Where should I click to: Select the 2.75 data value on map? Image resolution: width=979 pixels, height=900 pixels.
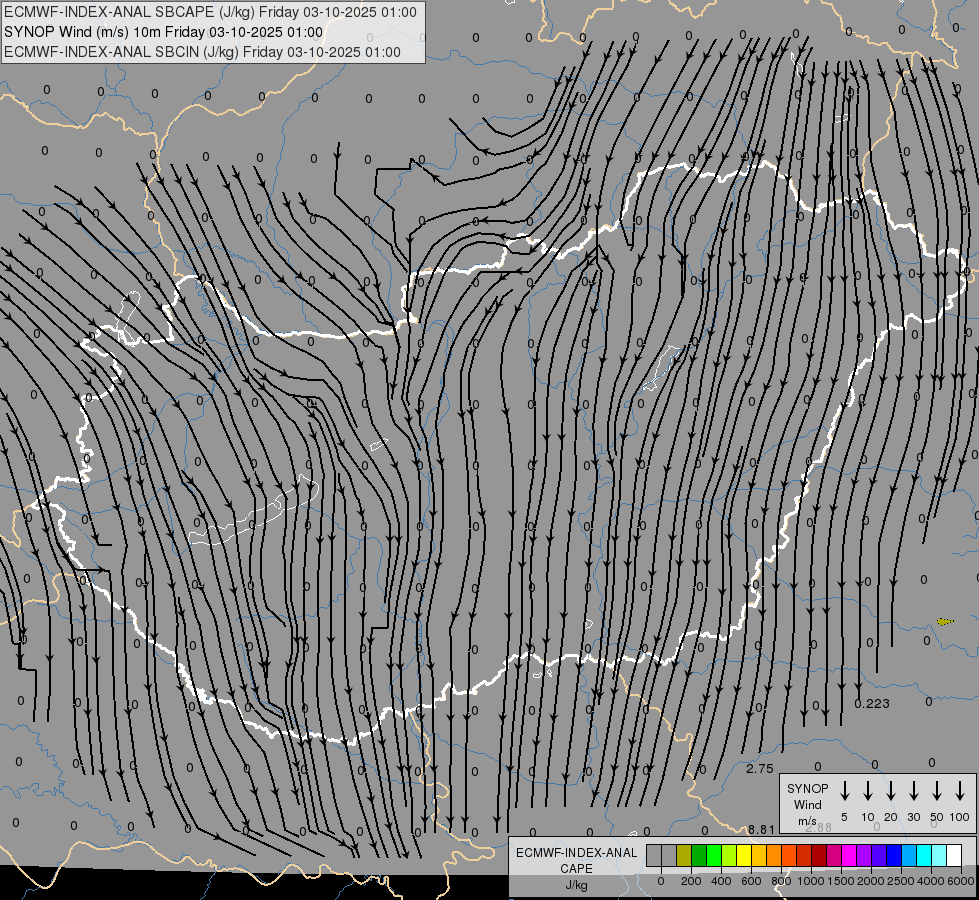coord(760,768)
